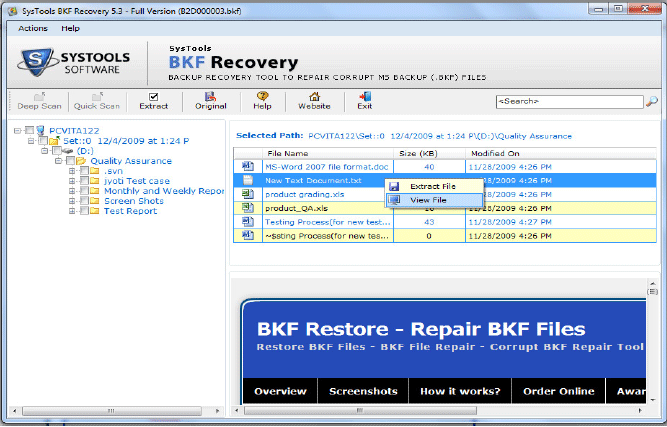
Task: Select the MS-Word 2007 file format.doc row
Action: [x=445, y=167]
